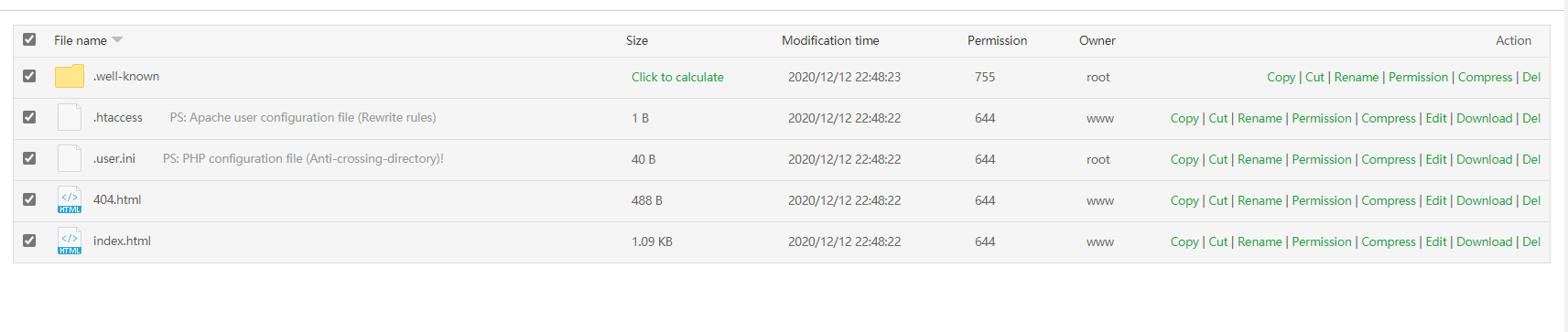This screenshot has width=1568, height=332.
Task: Click to calculate .well-known folder size
Action: 677,77
